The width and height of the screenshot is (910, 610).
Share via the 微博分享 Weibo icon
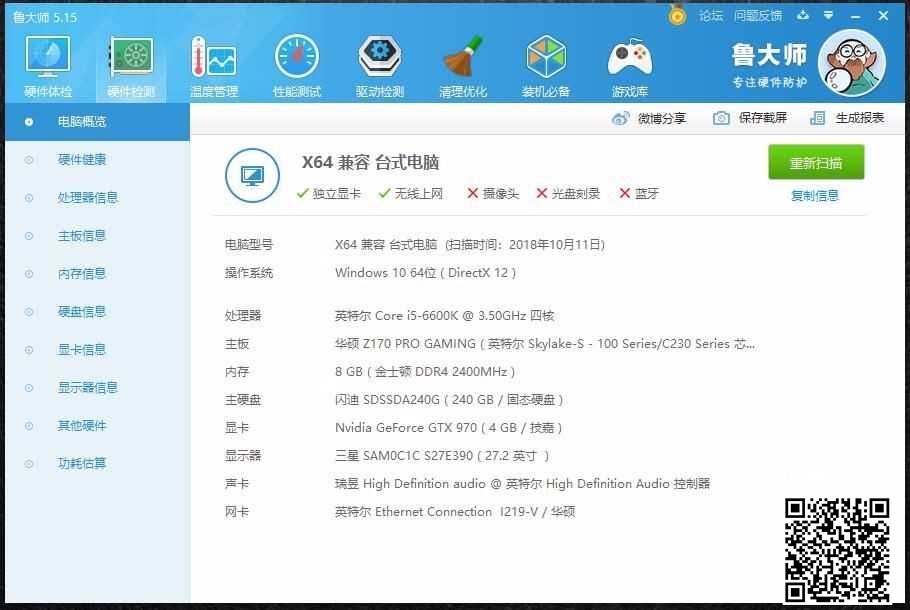point(621,118)
